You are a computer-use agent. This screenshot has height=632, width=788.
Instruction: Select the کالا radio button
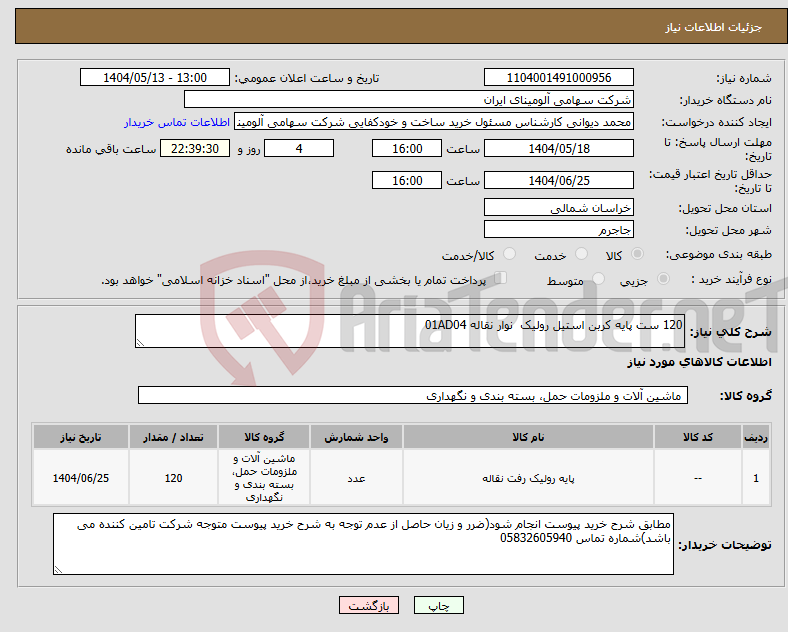(637, 254)
